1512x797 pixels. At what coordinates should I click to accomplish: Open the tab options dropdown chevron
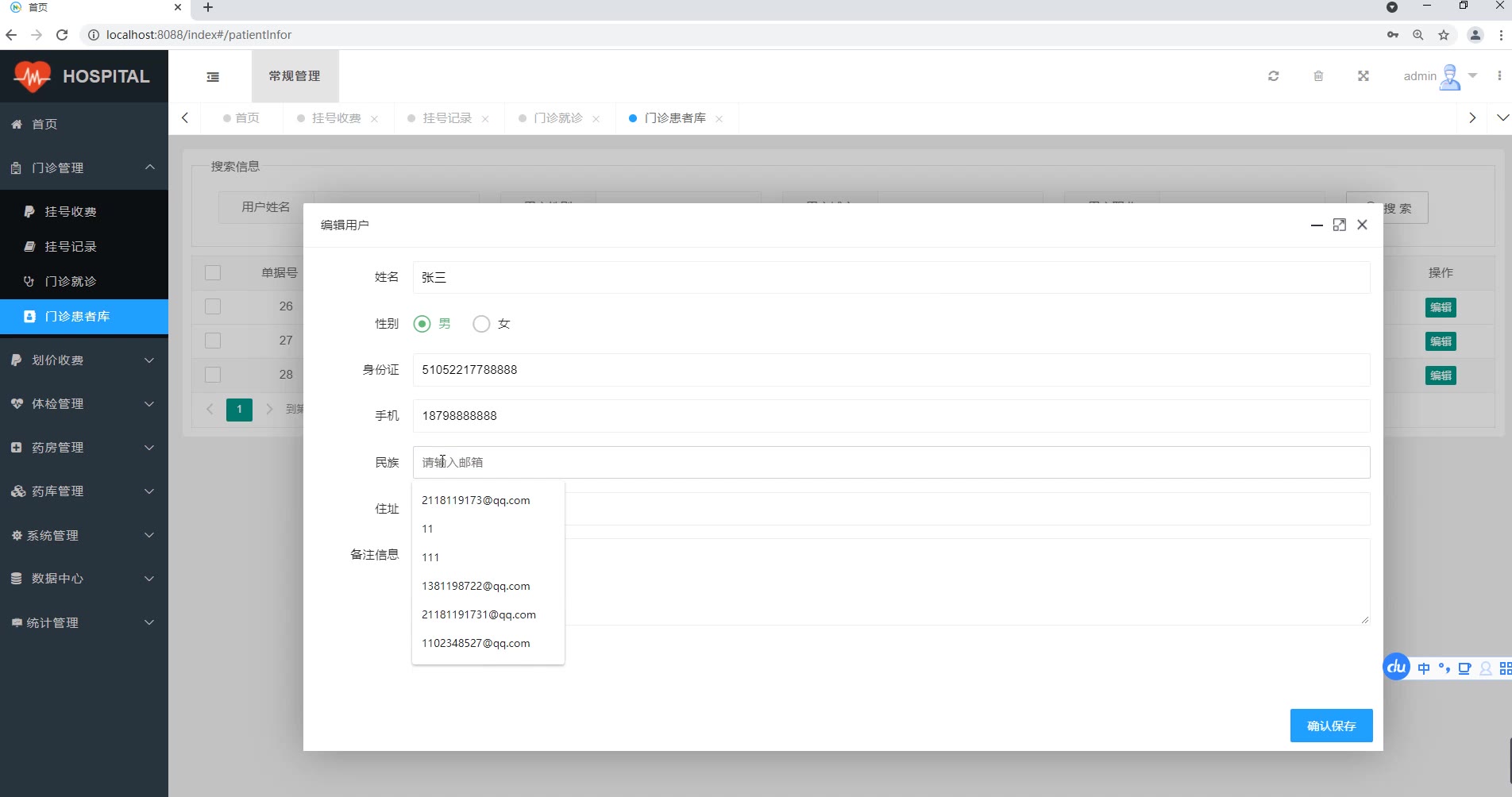click(x=1502, y=118)
